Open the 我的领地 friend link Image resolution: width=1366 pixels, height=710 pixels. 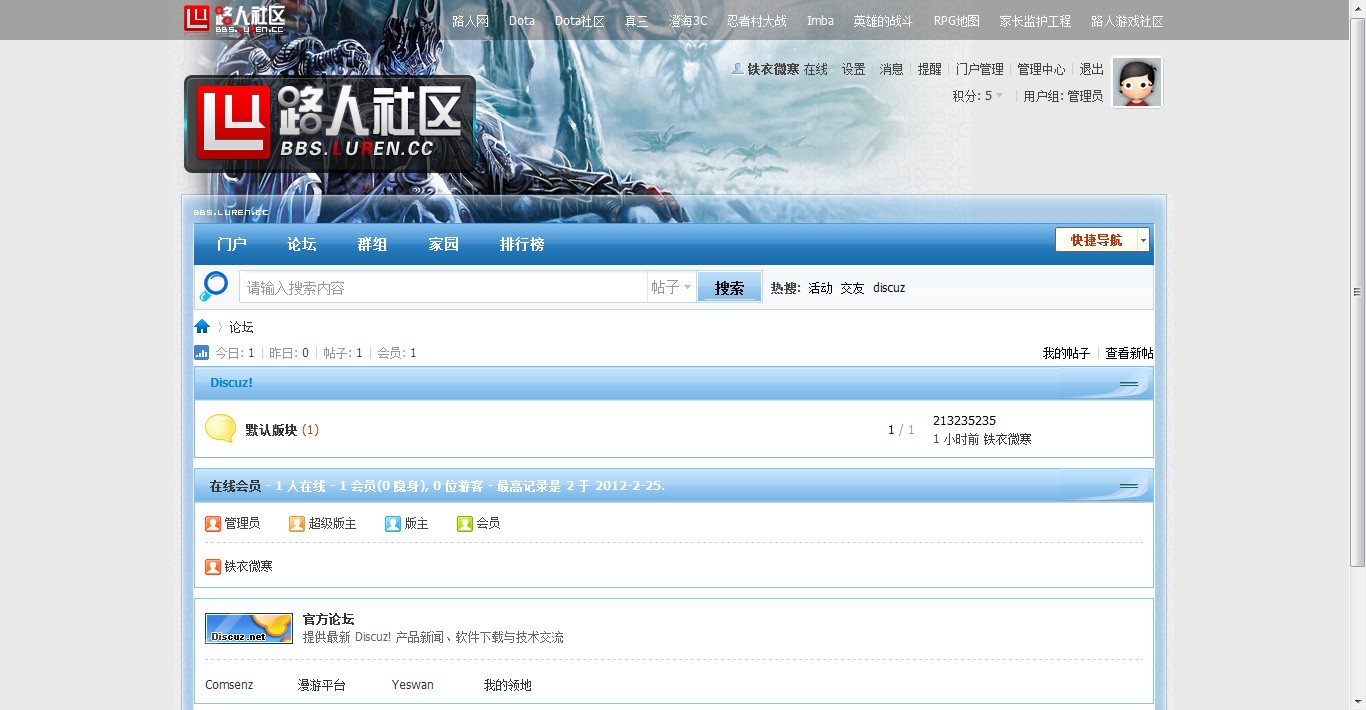pyautogui.click(x=508, y=685)
